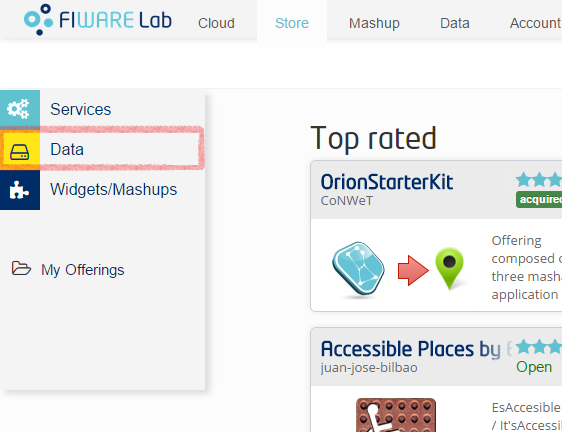Open My Offerings
The image size is (562, 432).
tap(82, 270)
